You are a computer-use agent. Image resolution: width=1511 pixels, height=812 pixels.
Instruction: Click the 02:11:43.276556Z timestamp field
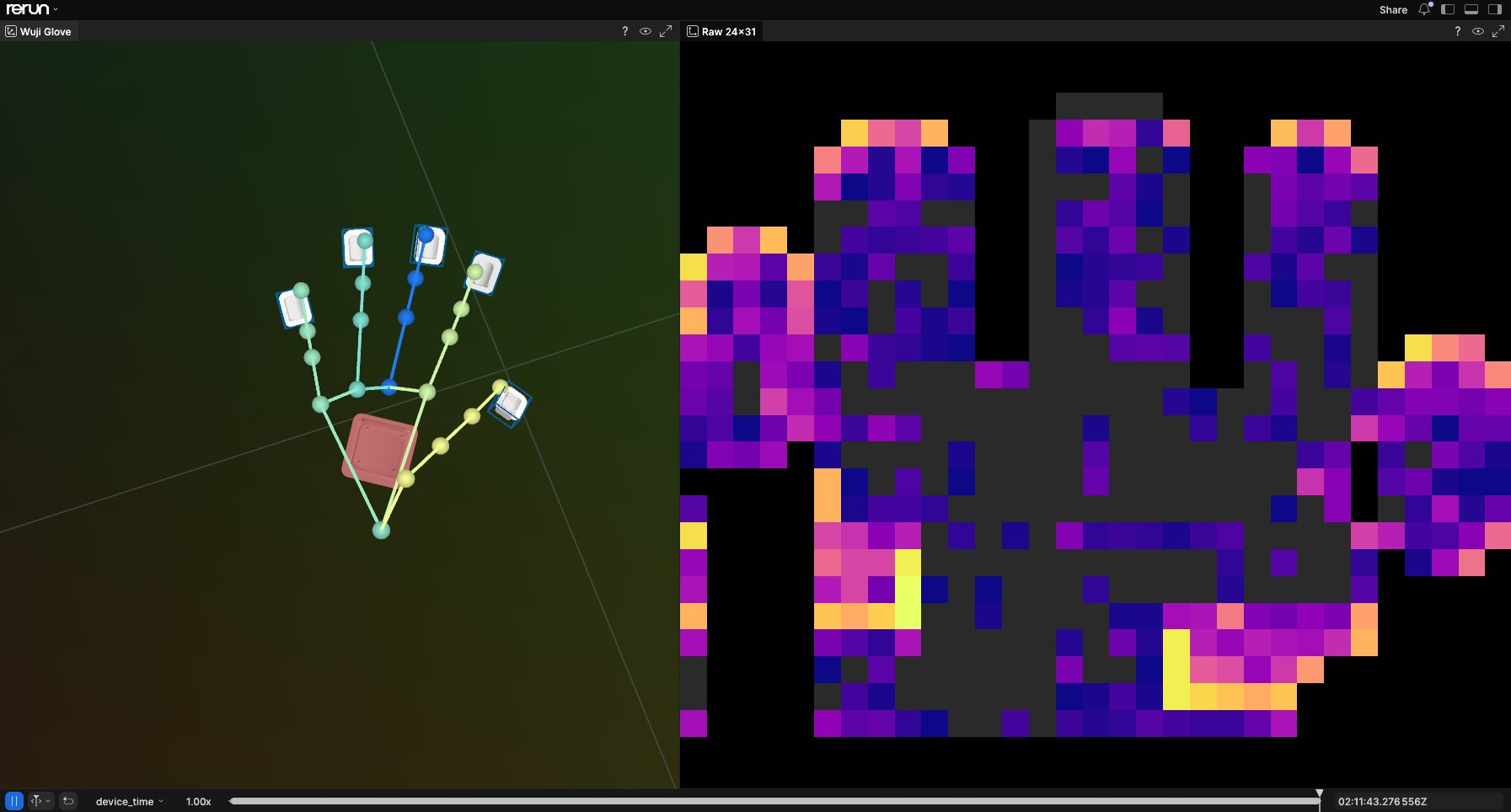[x=1382, y=802]
